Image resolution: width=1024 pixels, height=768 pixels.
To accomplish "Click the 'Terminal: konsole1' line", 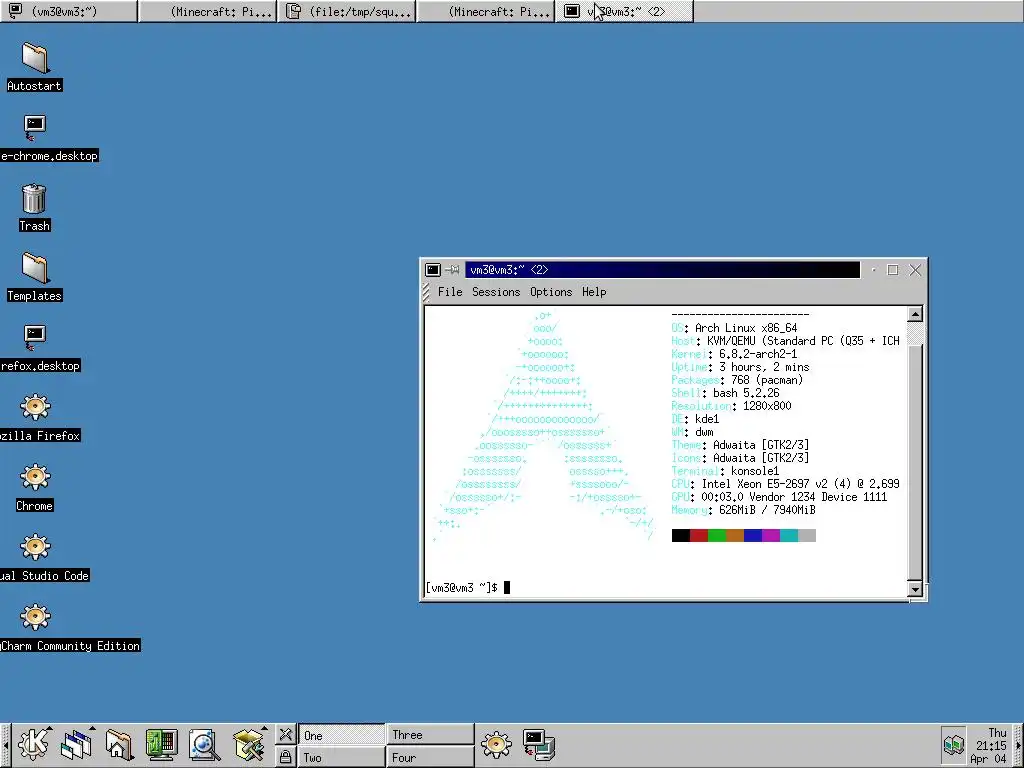I will coord(726,471).
